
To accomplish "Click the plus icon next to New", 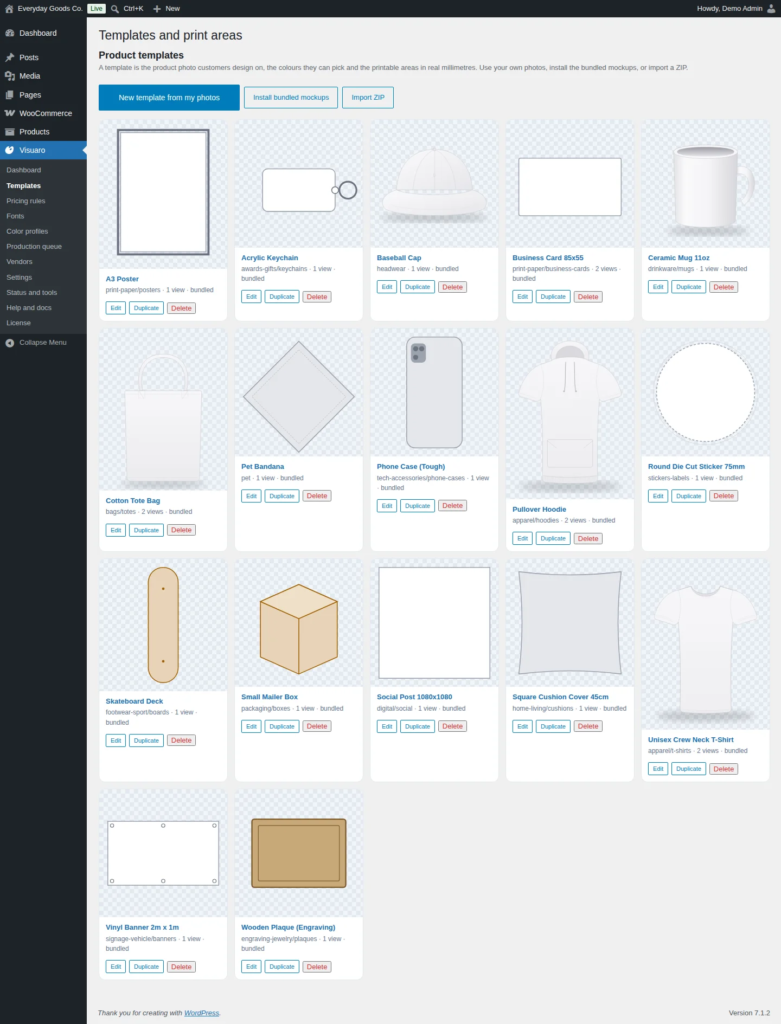I will [x=157, y=8].
